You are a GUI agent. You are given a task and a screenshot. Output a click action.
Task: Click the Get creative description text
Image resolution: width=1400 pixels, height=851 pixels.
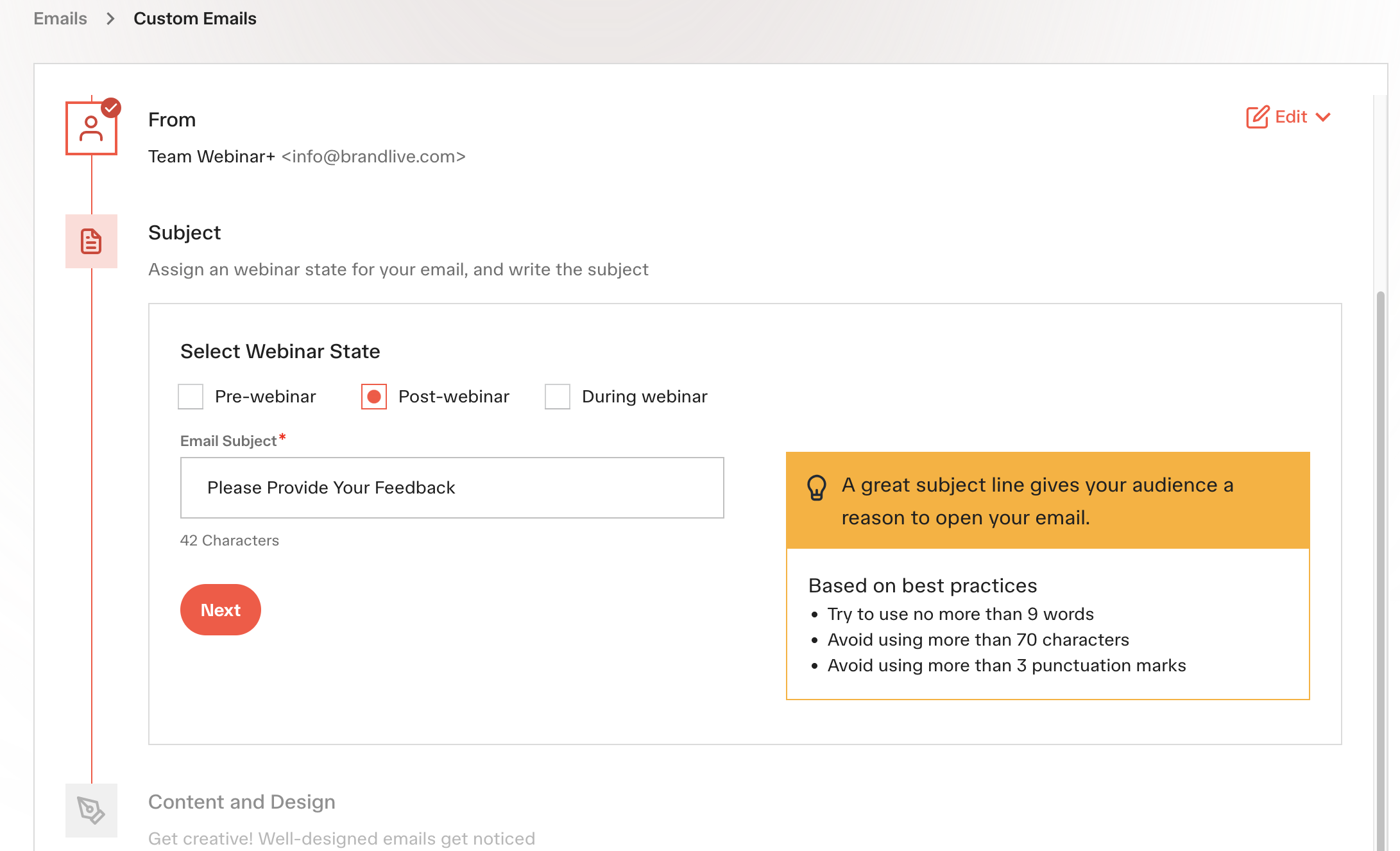[x=341, y=839]
